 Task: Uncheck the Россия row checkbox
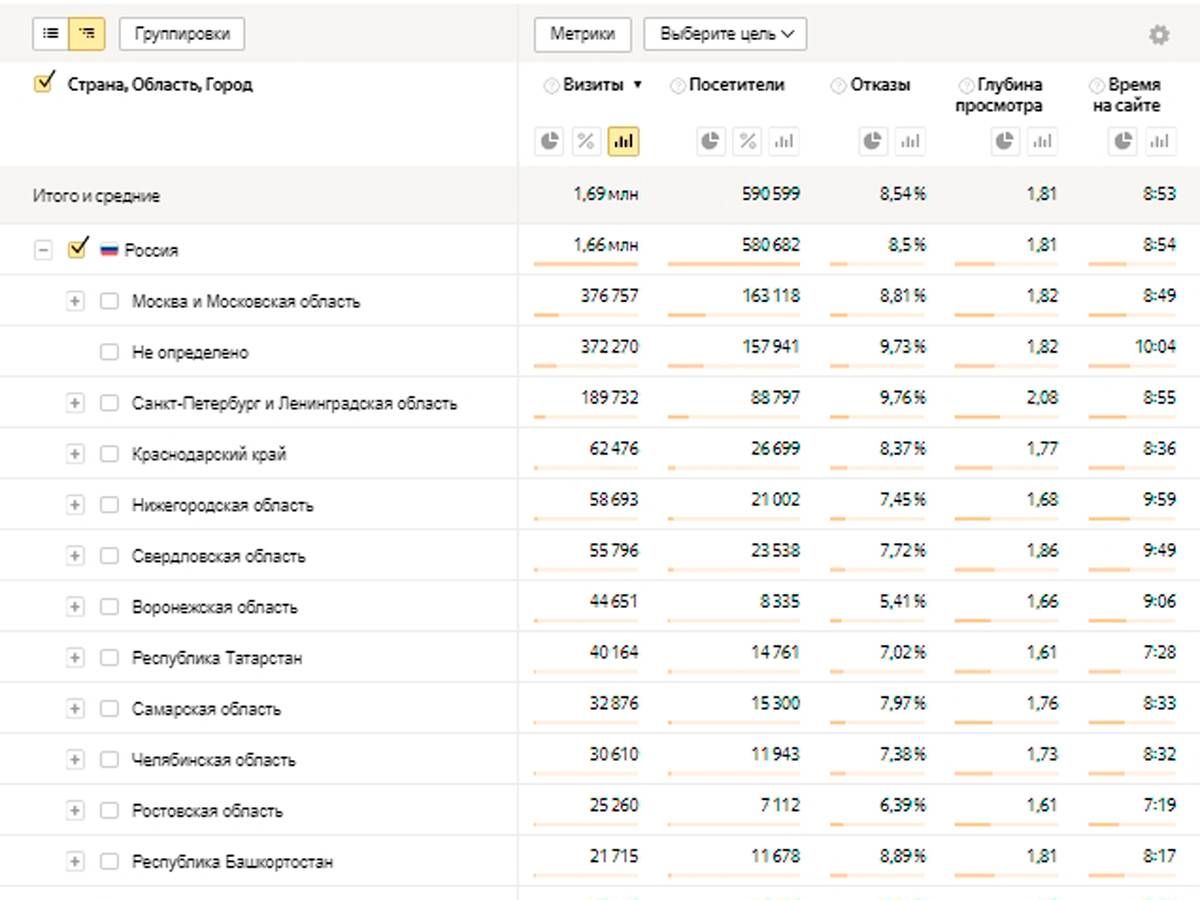pos(77,249)
